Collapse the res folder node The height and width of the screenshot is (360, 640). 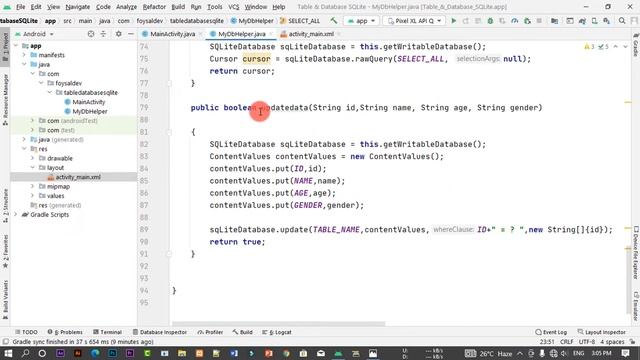click(24, 149)
